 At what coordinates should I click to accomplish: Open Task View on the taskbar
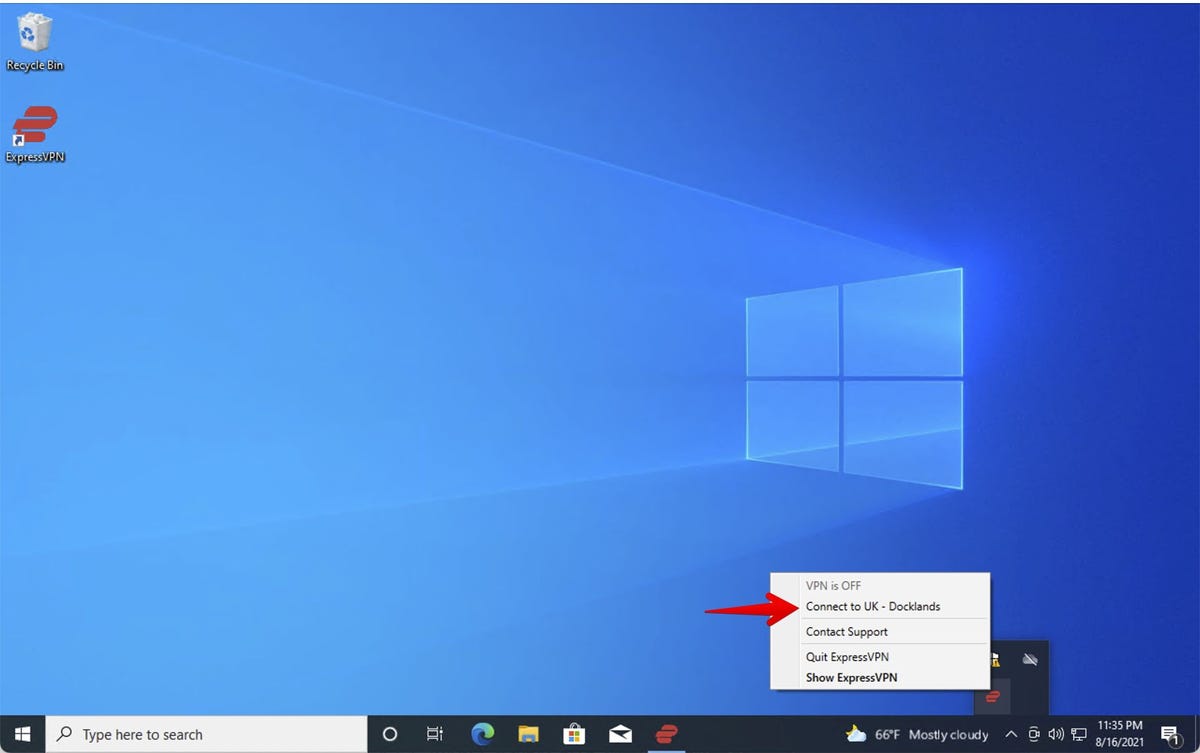pyautogui.click(x=435, y=734)
